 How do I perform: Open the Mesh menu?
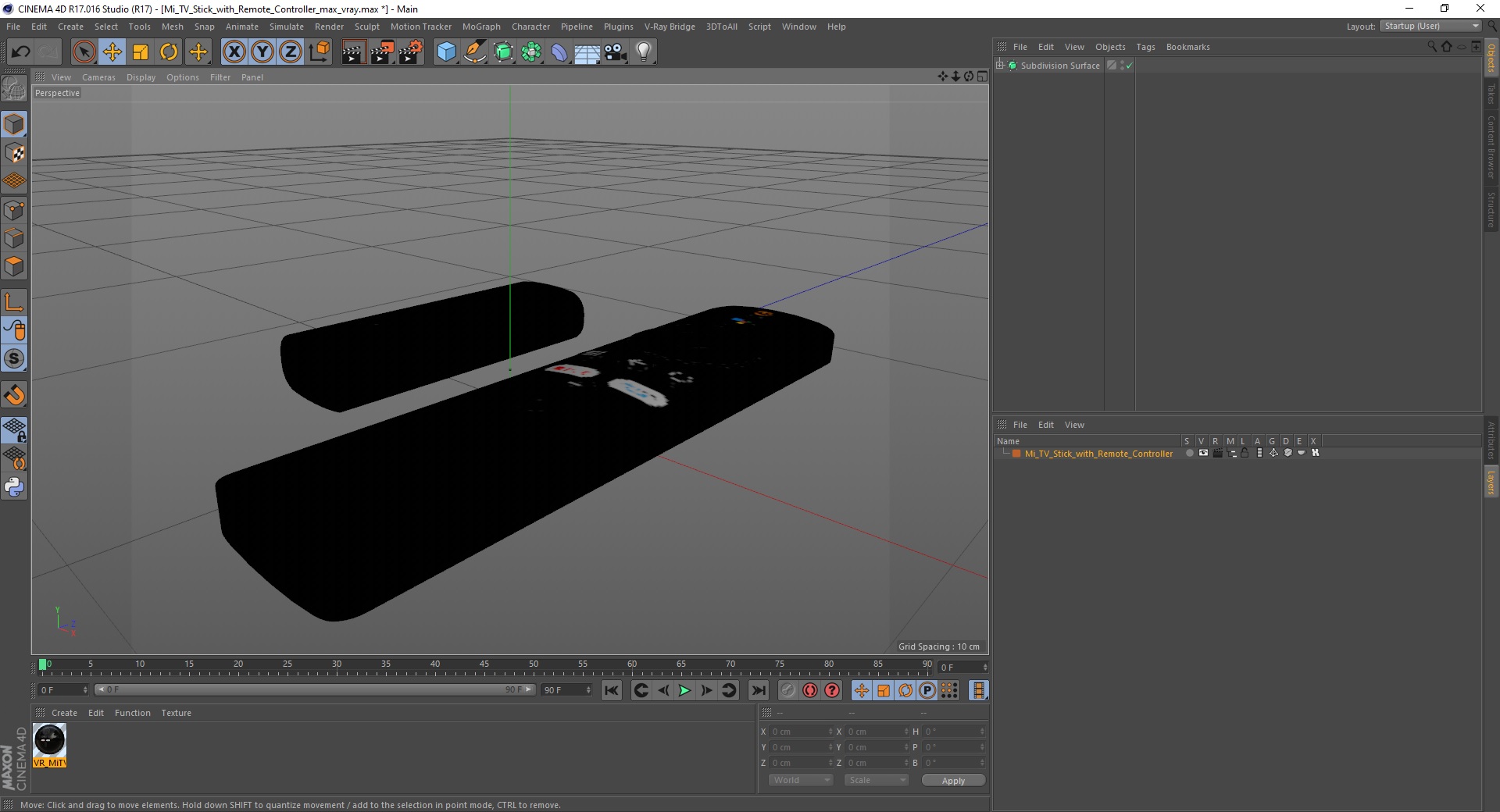pyautogui.click(x=172, y=27)
